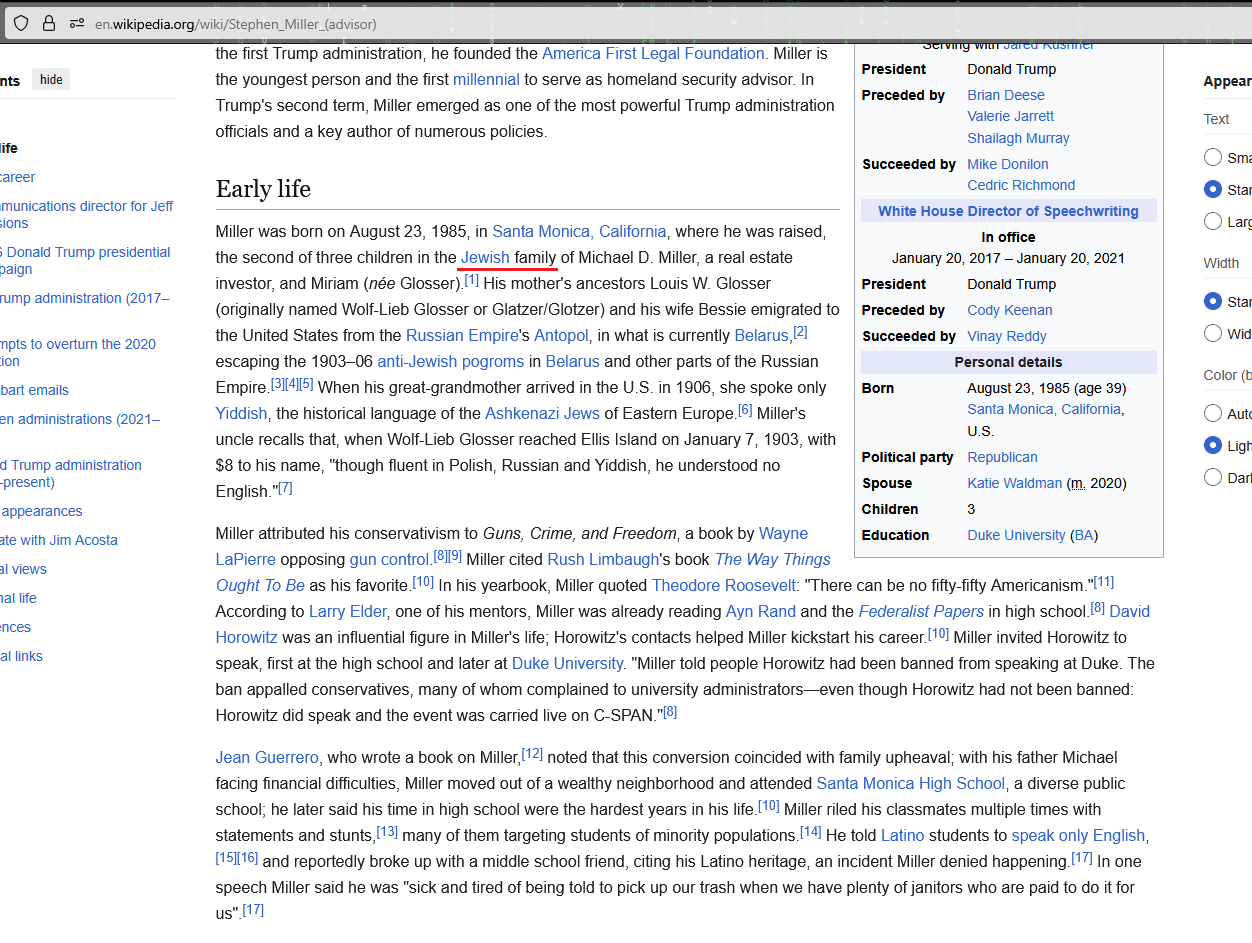
Task: Open citation reference [1]
Action: (472, 280)
